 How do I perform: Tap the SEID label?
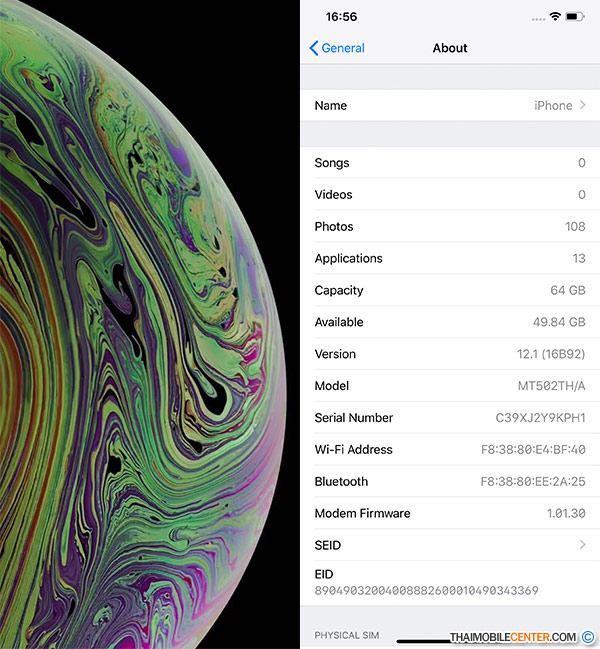[x=327, y=545]
